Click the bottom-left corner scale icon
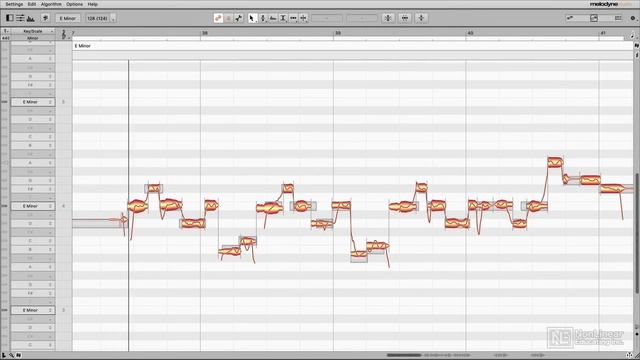 (x=4, y=356)
